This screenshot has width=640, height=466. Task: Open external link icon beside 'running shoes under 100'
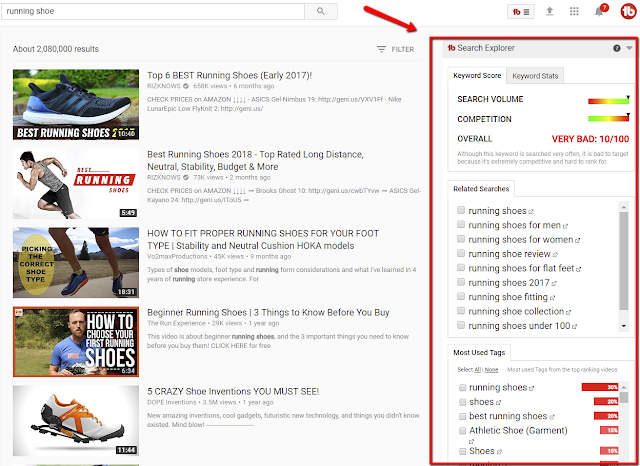coord(575,326)
